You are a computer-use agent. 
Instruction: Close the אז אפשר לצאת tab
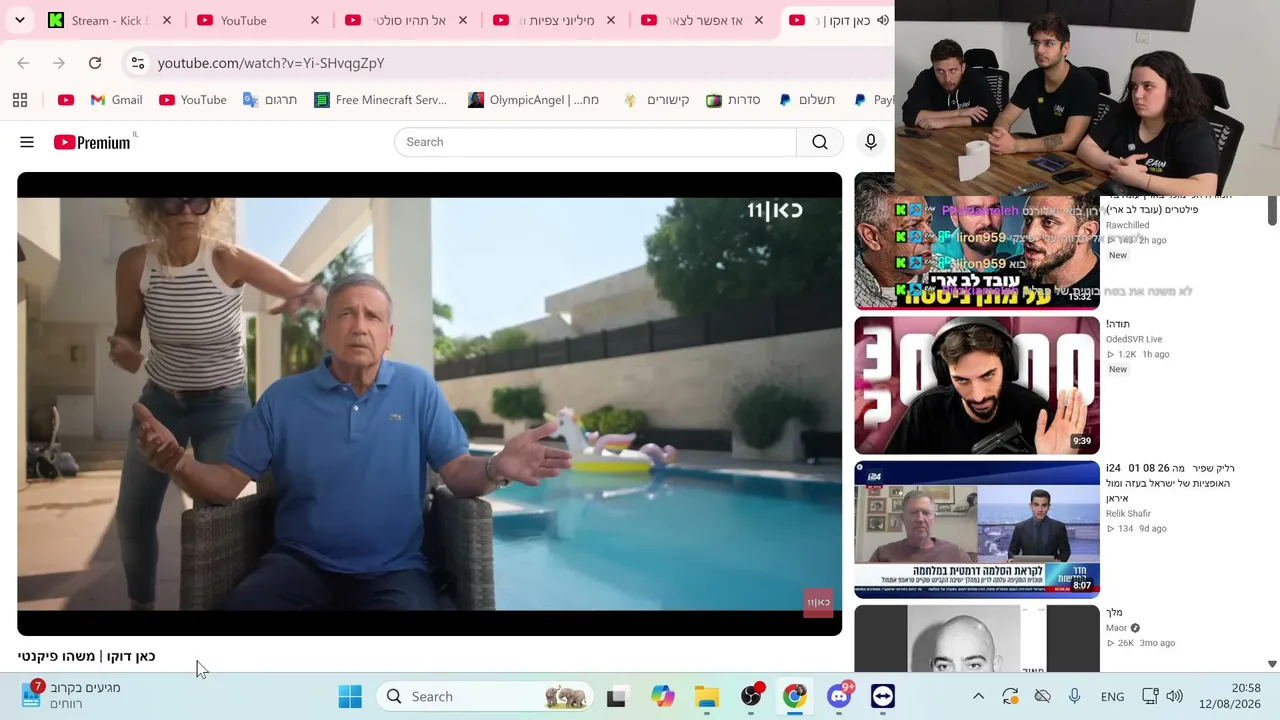point(759,20)
